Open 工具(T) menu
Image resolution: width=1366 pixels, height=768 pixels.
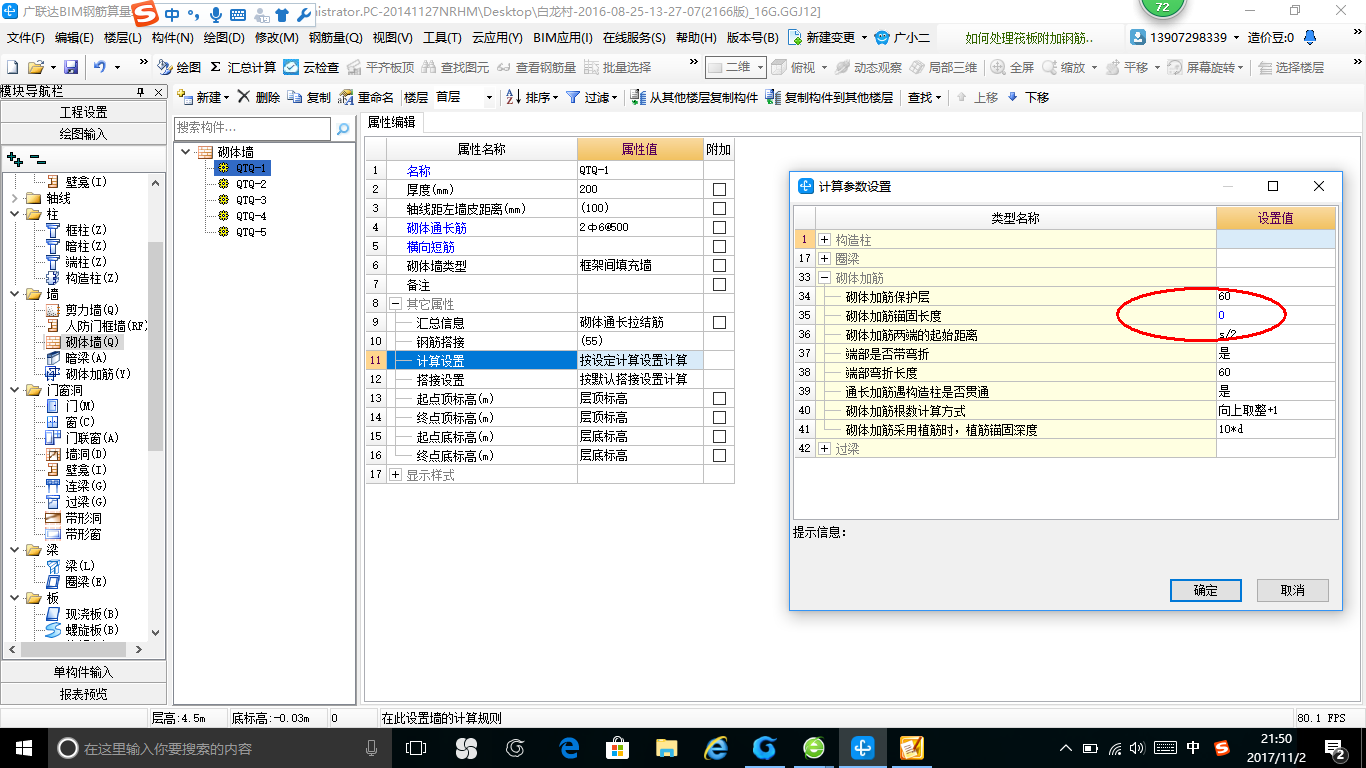442,37
